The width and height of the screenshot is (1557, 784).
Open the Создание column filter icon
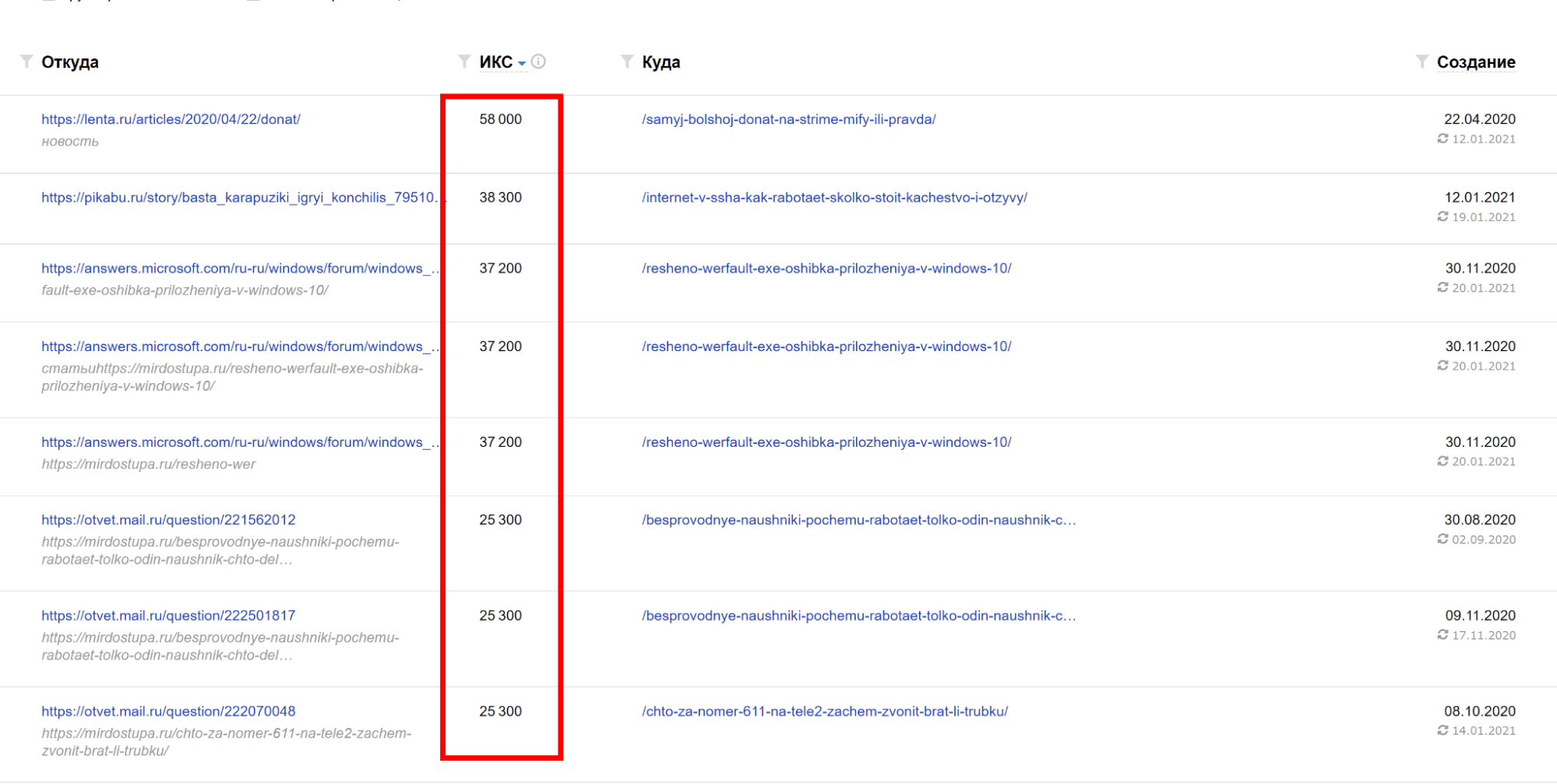tap(1422, 62)
